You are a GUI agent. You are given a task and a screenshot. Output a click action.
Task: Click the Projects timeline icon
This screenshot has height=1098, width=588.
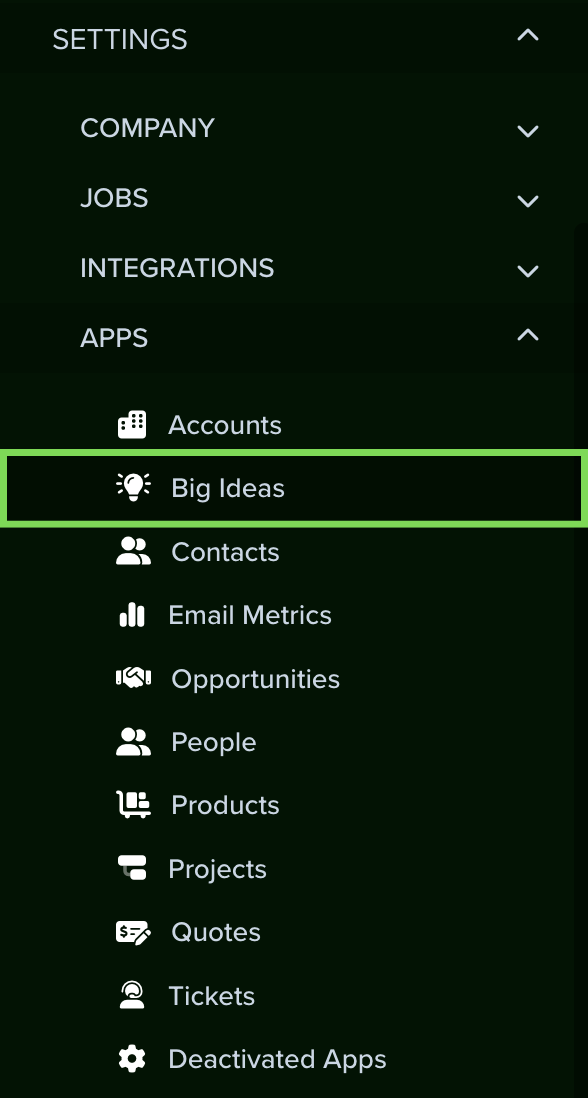(132, 868)
